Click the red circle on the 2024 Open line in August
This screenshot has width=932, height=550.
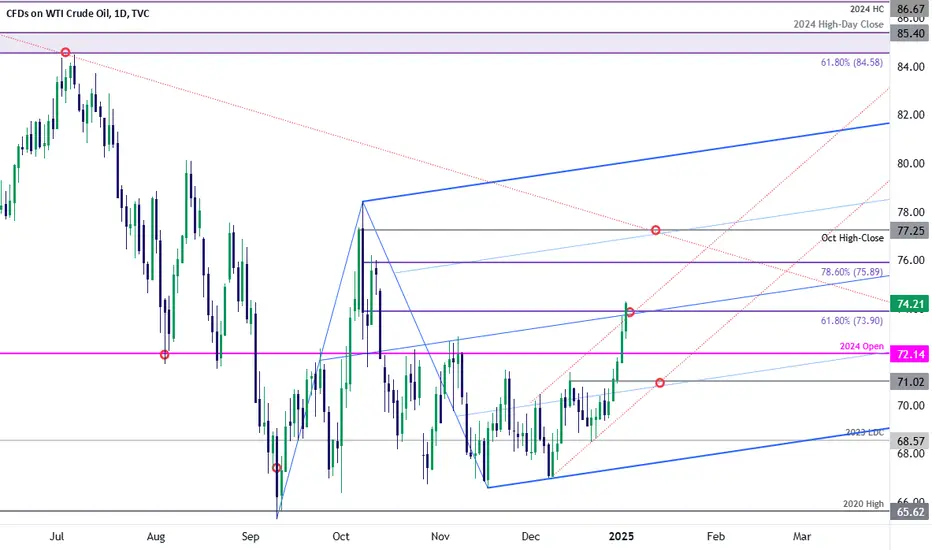[x=165, y=355]
